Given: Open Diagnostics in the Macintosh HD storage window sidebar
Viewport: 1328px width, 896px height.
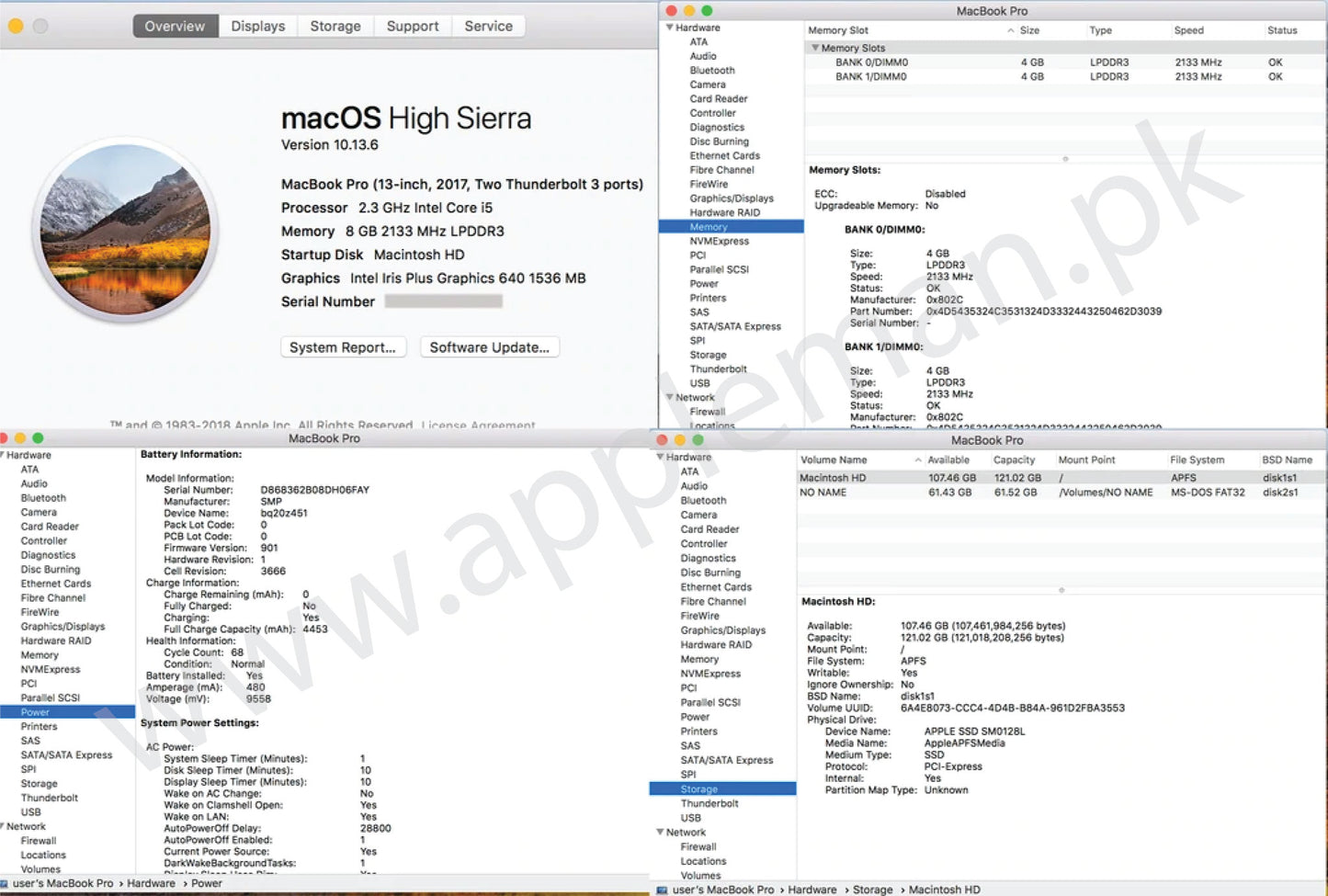Looking at the screenshot, I should click(708, 559).
